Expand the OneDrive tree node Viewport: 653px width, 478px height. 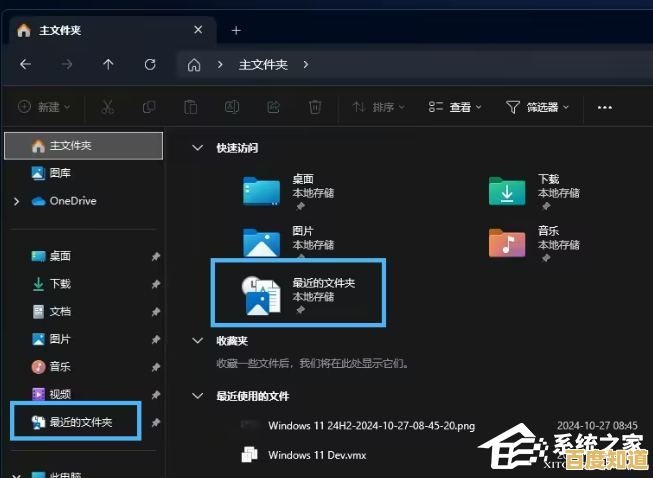pos(17,201)
